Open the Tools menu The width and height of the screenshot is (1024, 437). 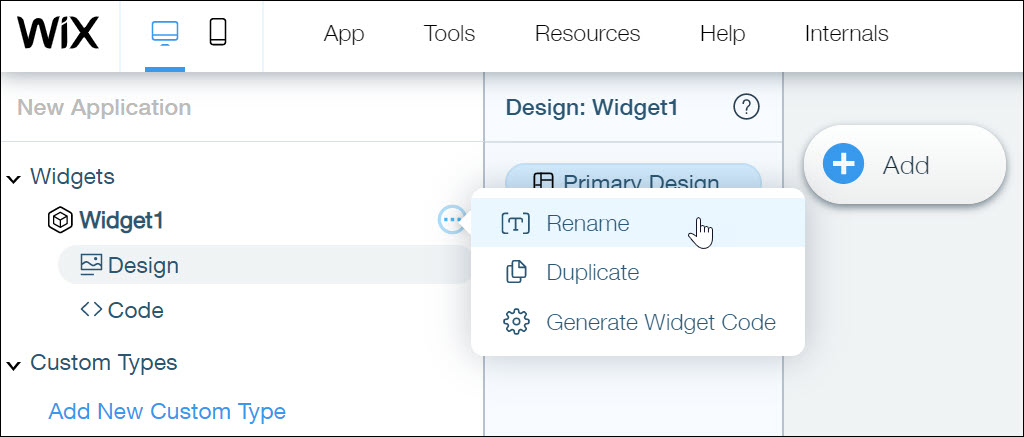click(x=449, y=34)
